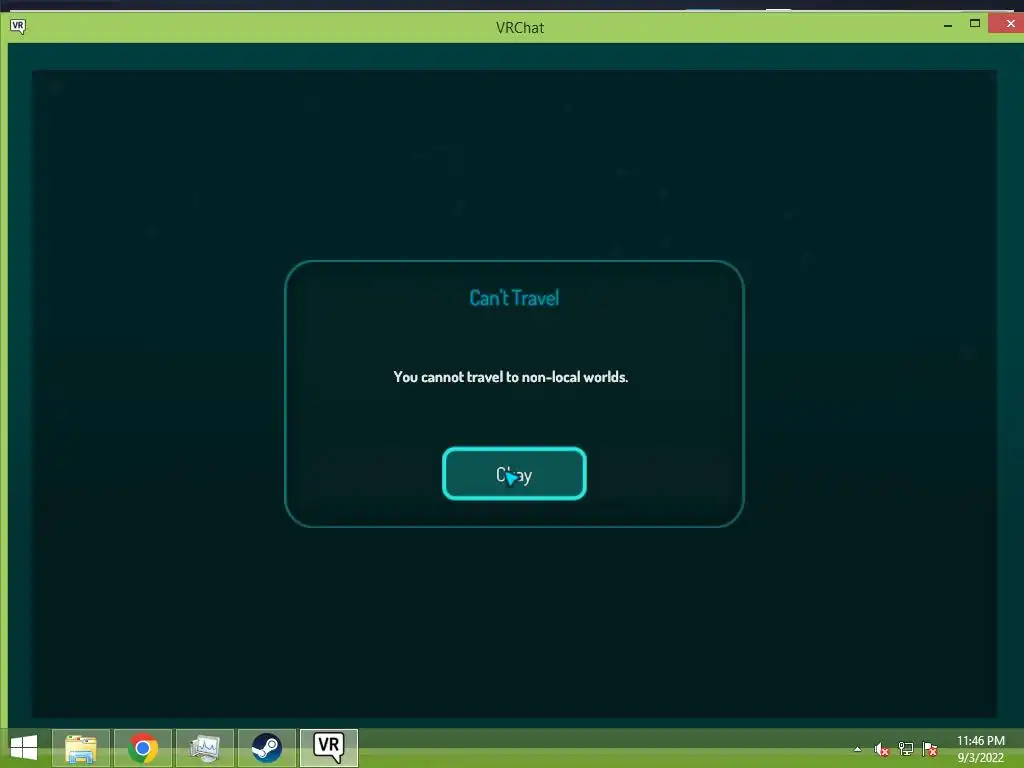Viewport: 1024px width, 768px height.
Task: Maximize the VRChat window
Action: (974, 24)
